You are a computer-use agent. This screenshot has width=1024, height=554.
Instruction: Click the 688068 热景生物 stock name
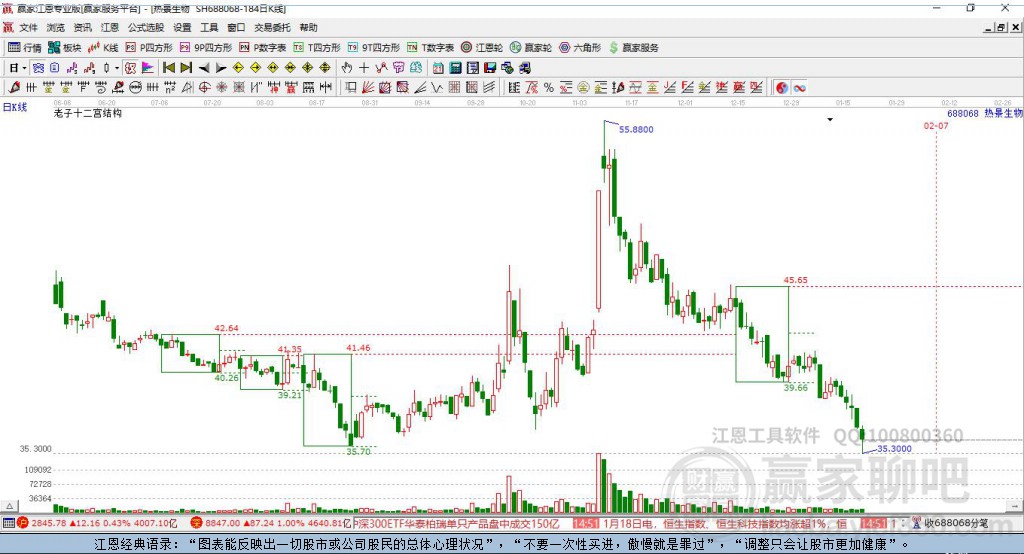985,113
